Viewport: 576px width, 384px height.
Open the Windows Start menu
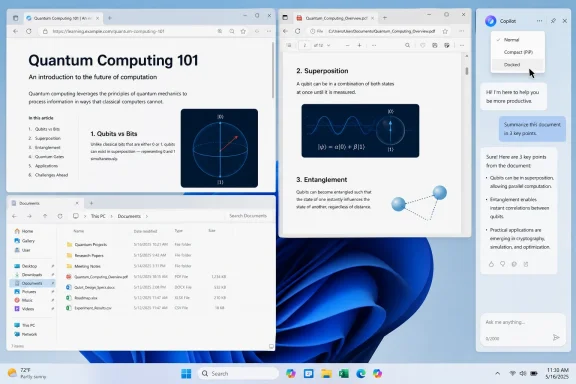click(x=186, y=374)
